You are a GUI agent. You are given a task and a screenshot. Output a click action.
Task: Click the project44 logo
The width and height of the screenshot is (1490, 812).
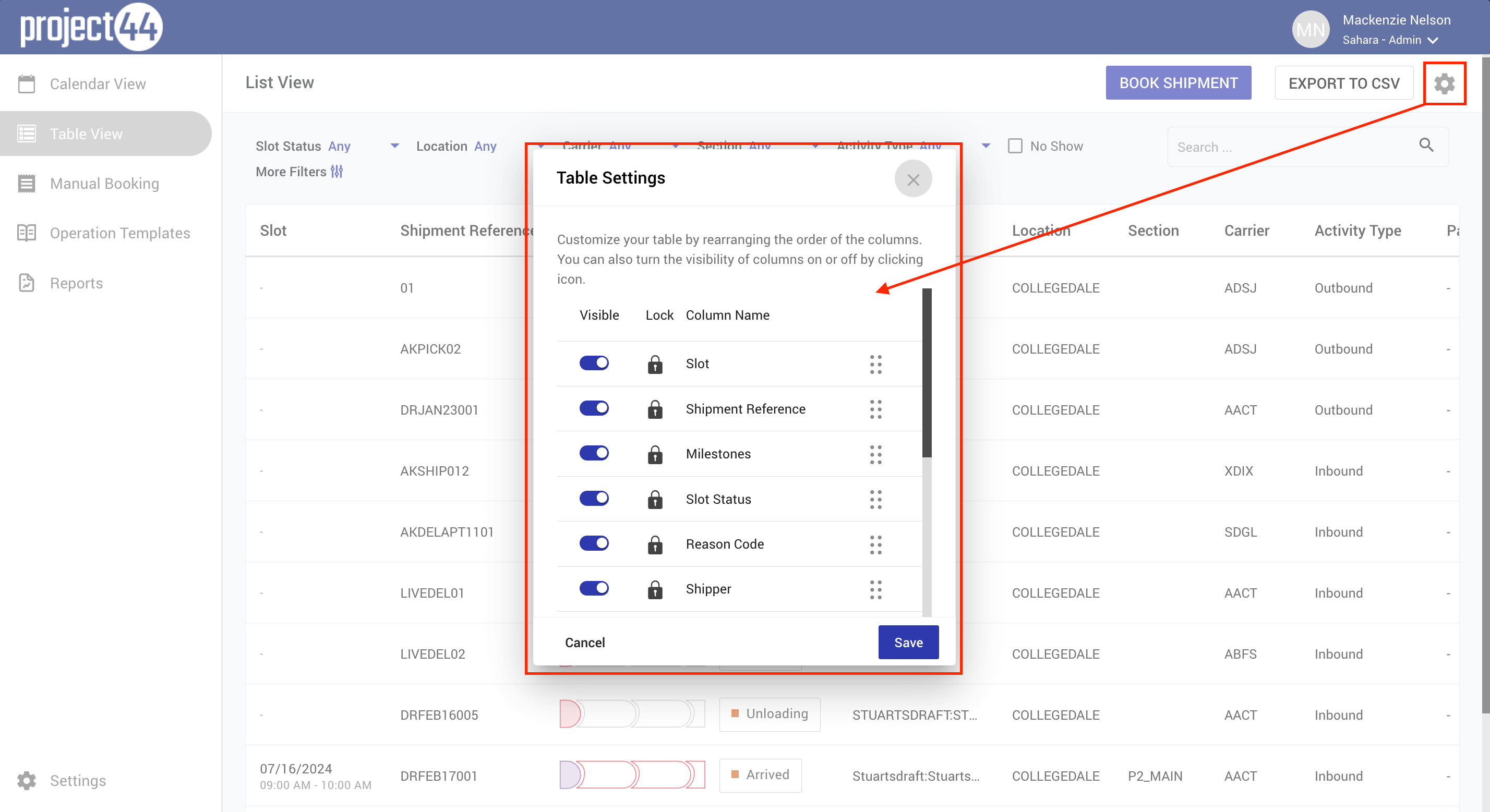coord(91,27)
